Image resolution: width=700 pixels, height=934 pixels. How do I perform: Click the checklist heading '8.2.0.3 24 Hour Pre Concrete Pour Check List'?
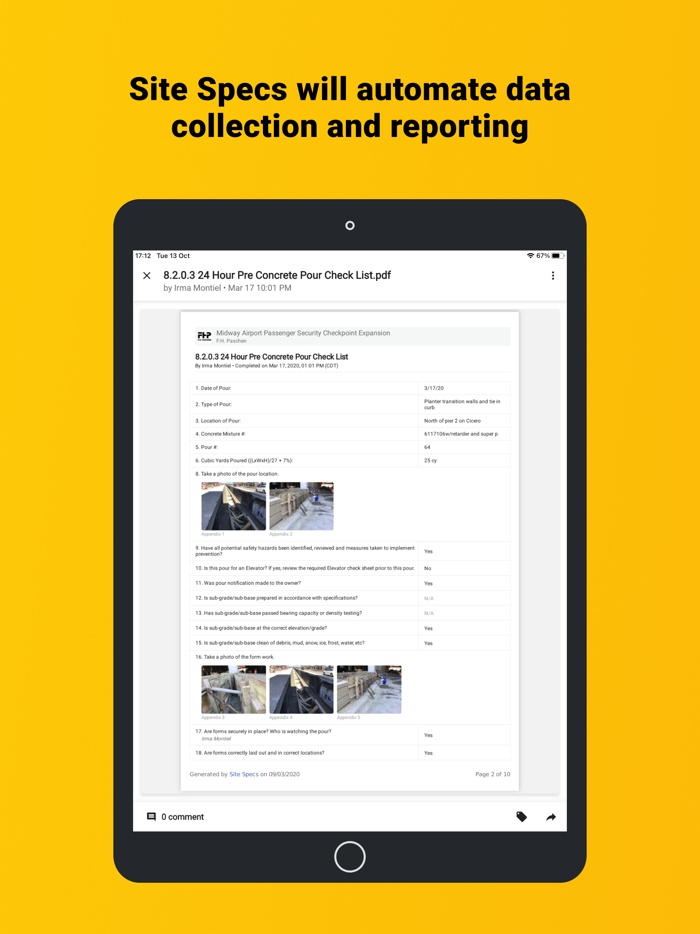tap(272, 357)
